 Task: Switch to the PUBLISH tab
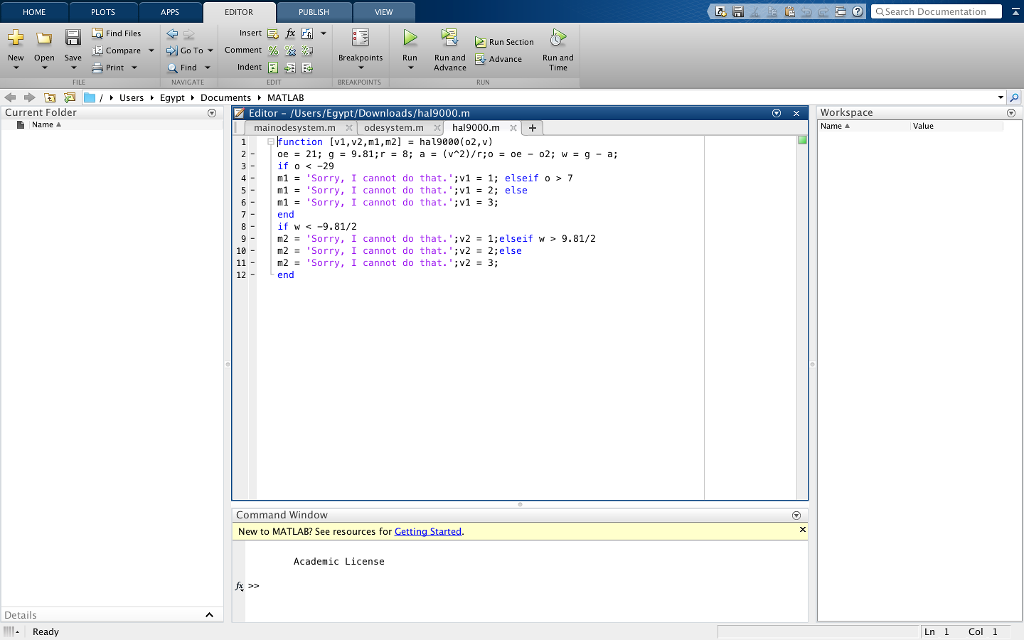click(313, 12)
